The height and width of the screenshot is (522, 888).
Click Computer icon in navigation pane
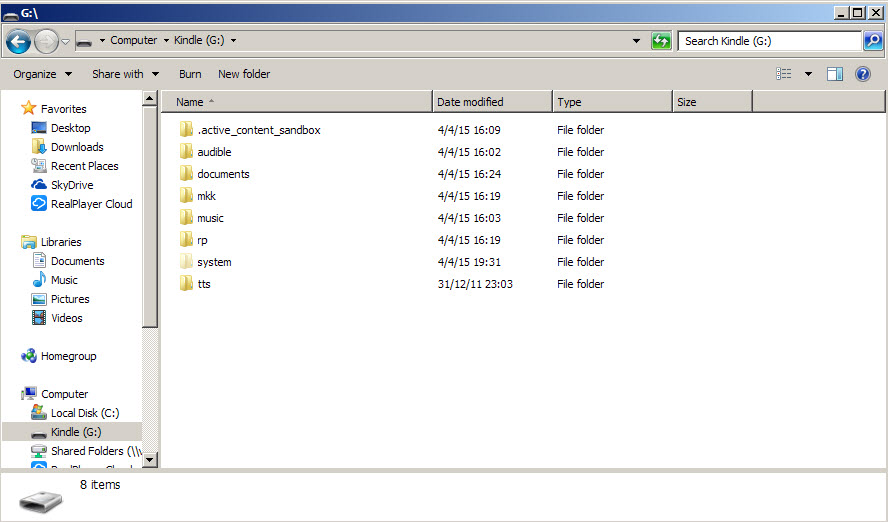[x=29, y=393]
